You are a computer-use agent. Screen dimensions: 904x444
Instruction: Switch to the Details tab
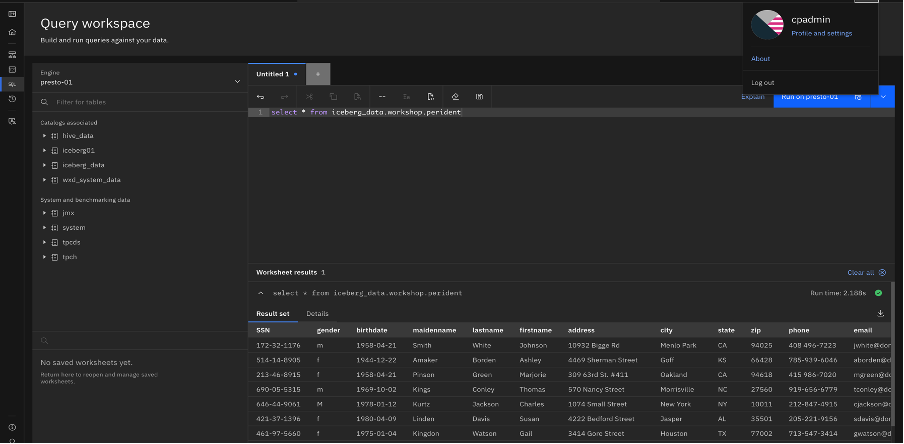[x=317, y=314]
